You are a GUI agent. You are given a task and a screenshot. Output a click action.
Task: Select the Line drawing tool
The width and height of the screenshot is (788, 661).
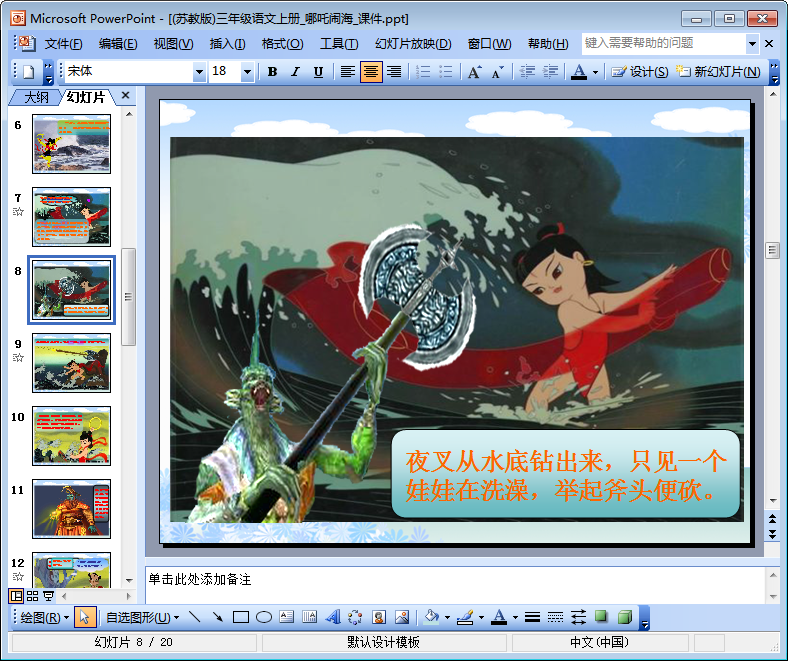click(x=194, y=617)
